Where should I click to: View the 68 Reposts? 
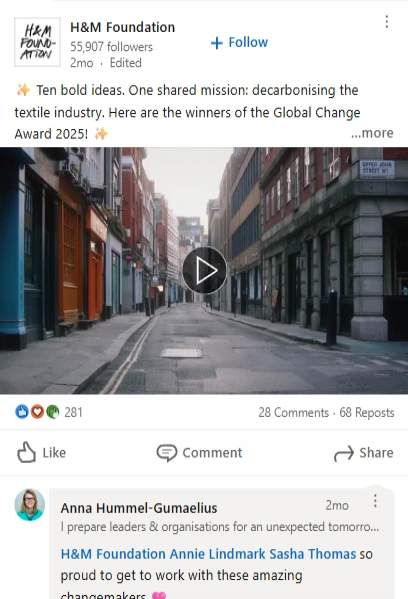pos(367,413)
